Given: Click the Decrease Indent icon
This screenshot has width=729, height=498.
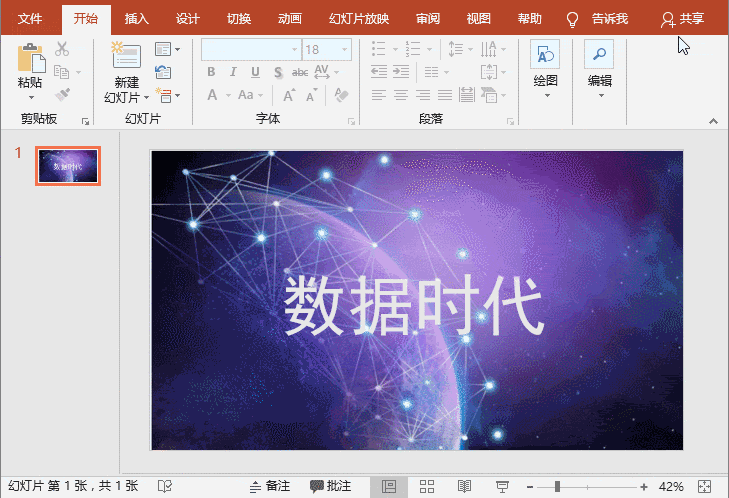Looking at the screenshot, I should coord(379,72).
